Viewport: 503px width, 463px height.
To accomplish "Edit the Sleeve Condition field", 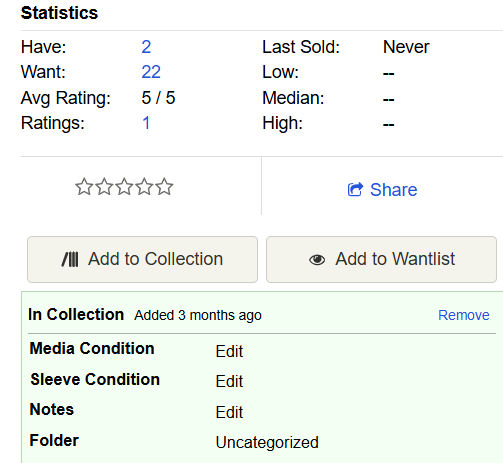I will (x=229, y=381).
